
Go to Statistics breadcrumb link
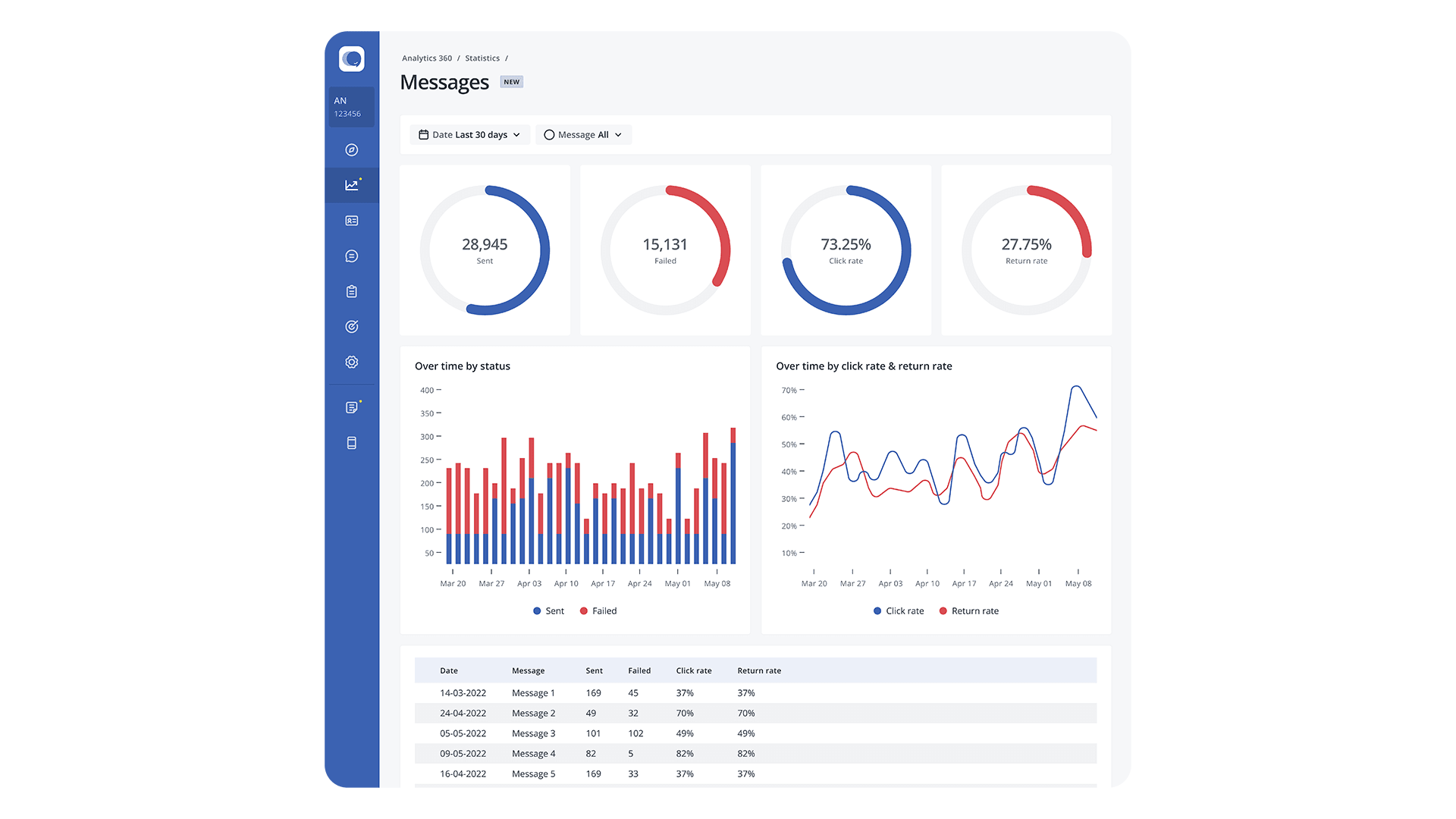click(482, 58)
